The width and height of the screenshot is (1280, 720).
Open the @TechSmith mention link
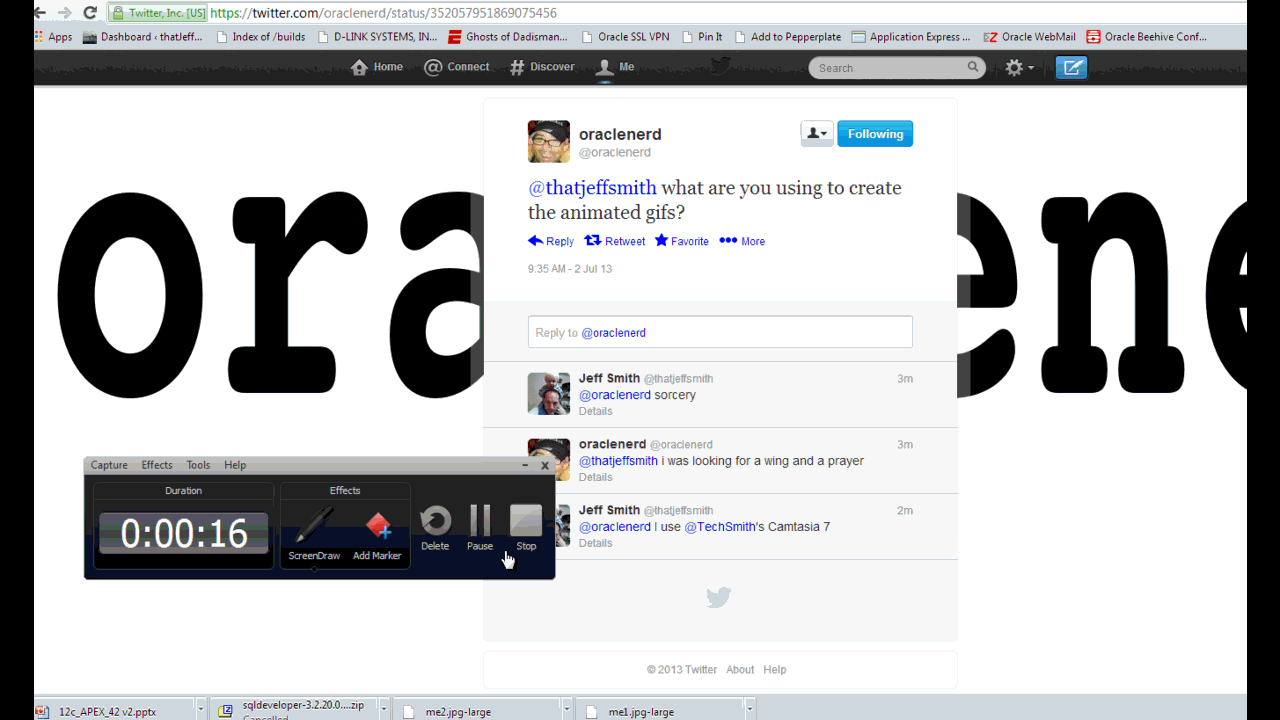[x=720, y=527]
